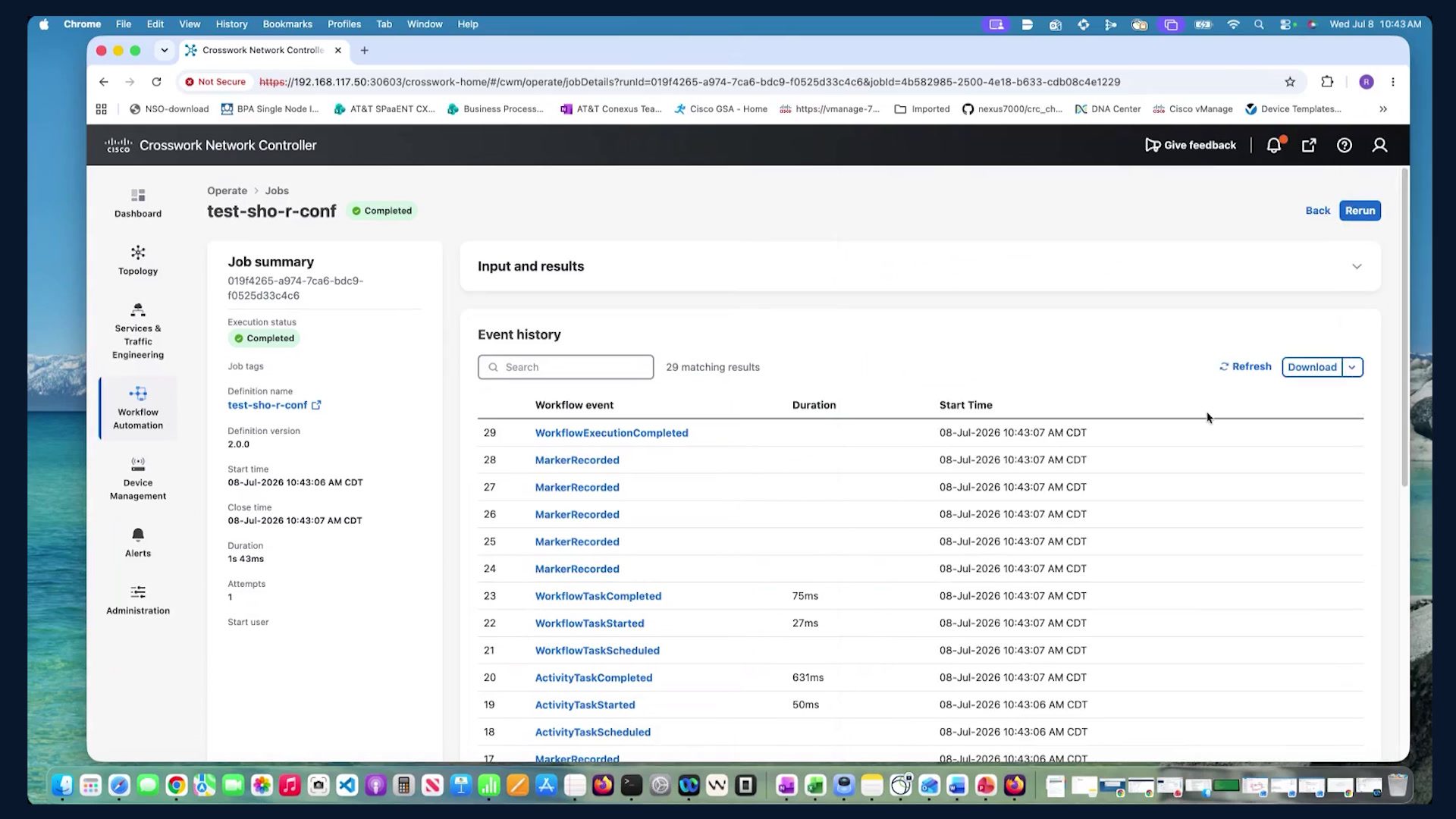Screen dimensions: 1456x819
Task: Open external link icon beside test-sho-r-conf
Action: (316, 405)
